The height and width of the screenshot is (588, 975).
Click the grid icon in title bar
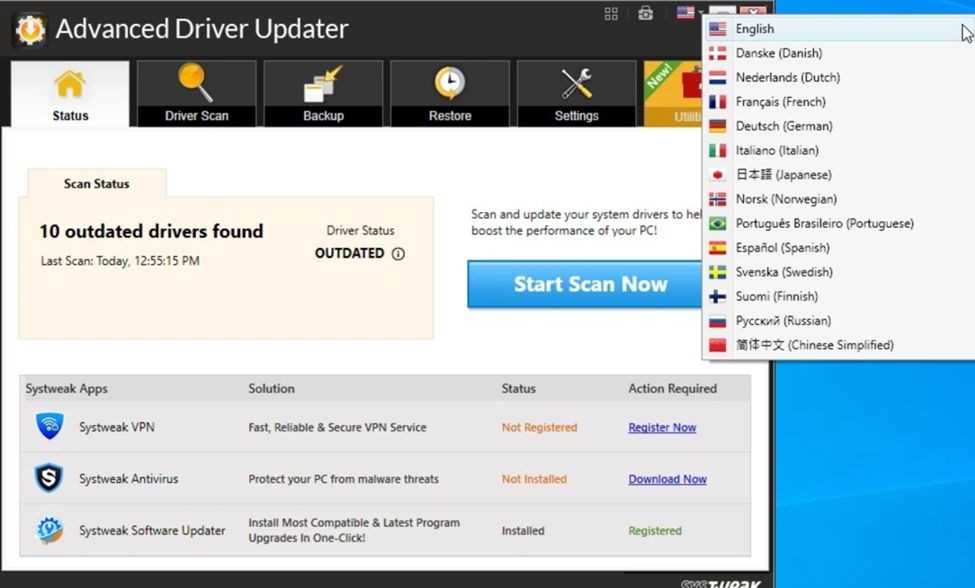[x=611, y=13]
